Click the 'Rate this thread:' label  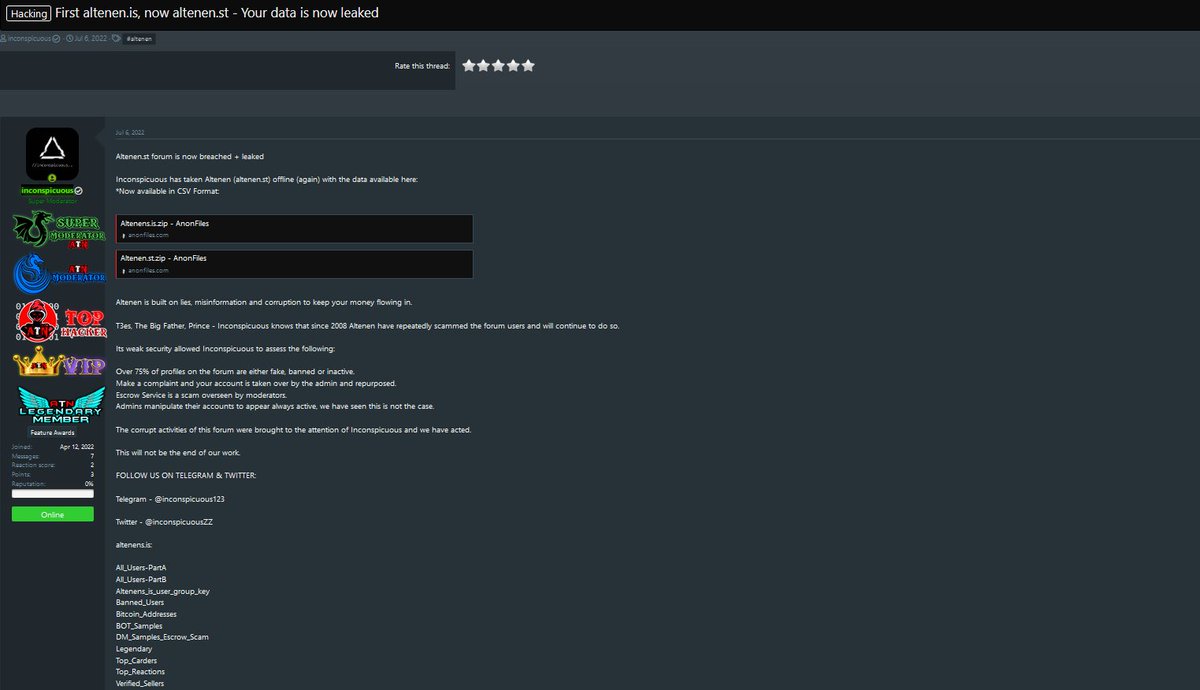click(x=422, y=65)
